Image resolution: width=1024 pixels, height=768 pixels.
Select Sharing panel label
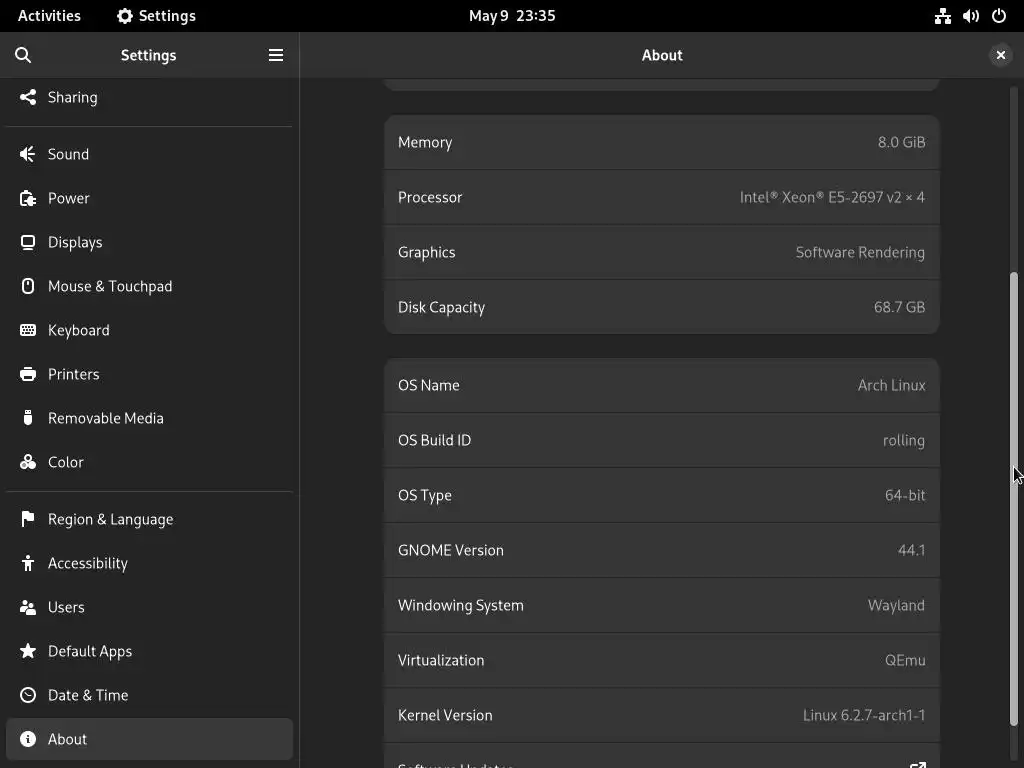point(72,97)
